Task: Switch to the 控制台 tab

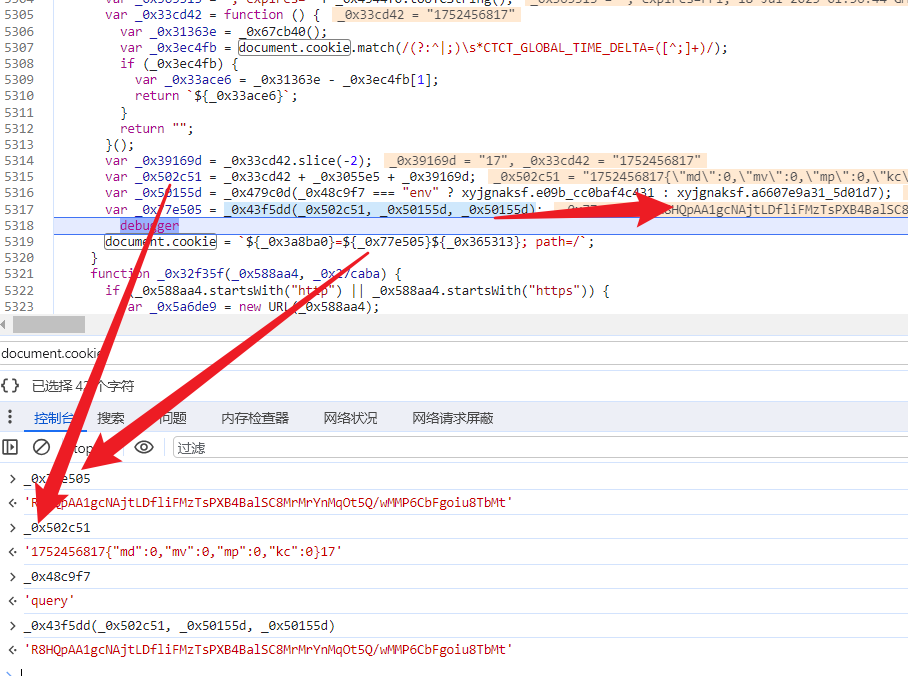Action: [54, 418]
